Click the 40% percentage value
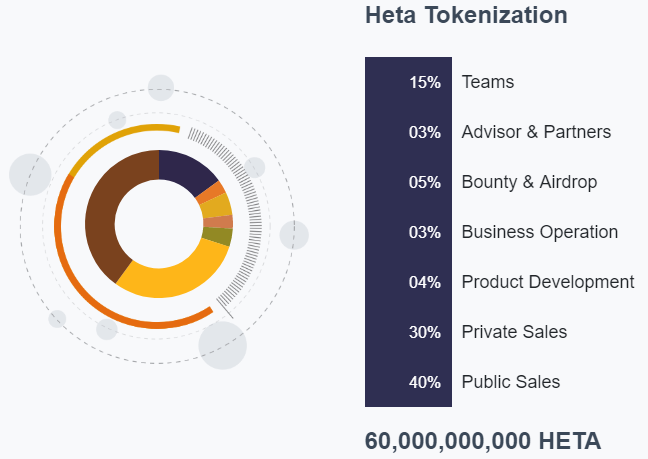Image resolution: width=648 pixels, height=459 pixels. 425,382
